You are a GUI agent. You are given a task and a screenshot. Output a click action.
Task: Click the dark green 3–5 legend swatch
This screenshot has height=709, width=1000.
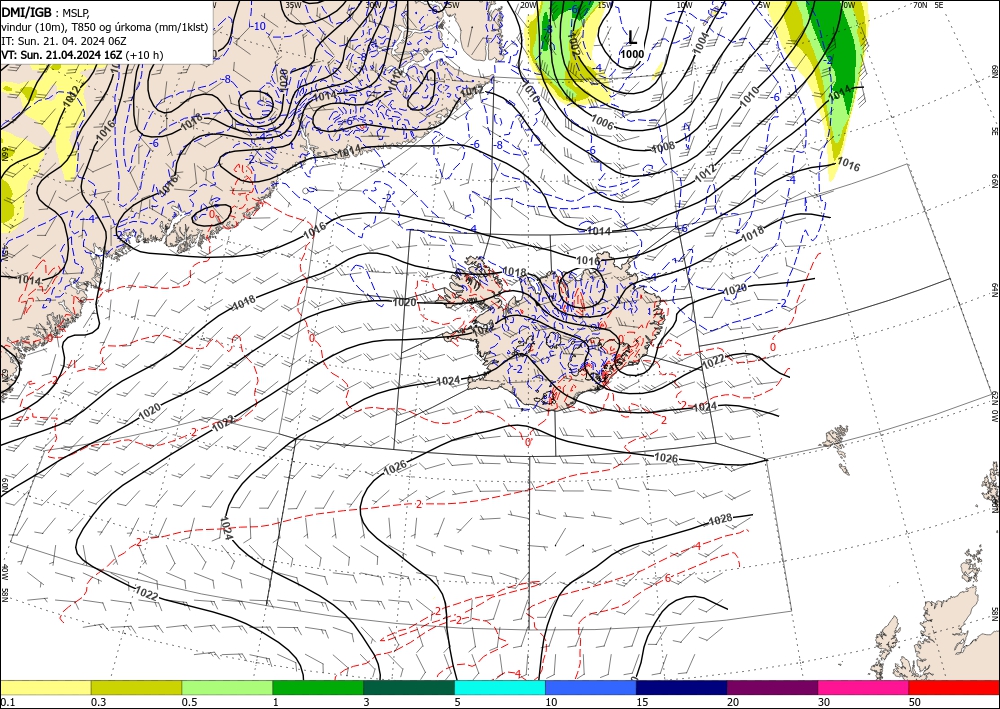tap(409, 687)
